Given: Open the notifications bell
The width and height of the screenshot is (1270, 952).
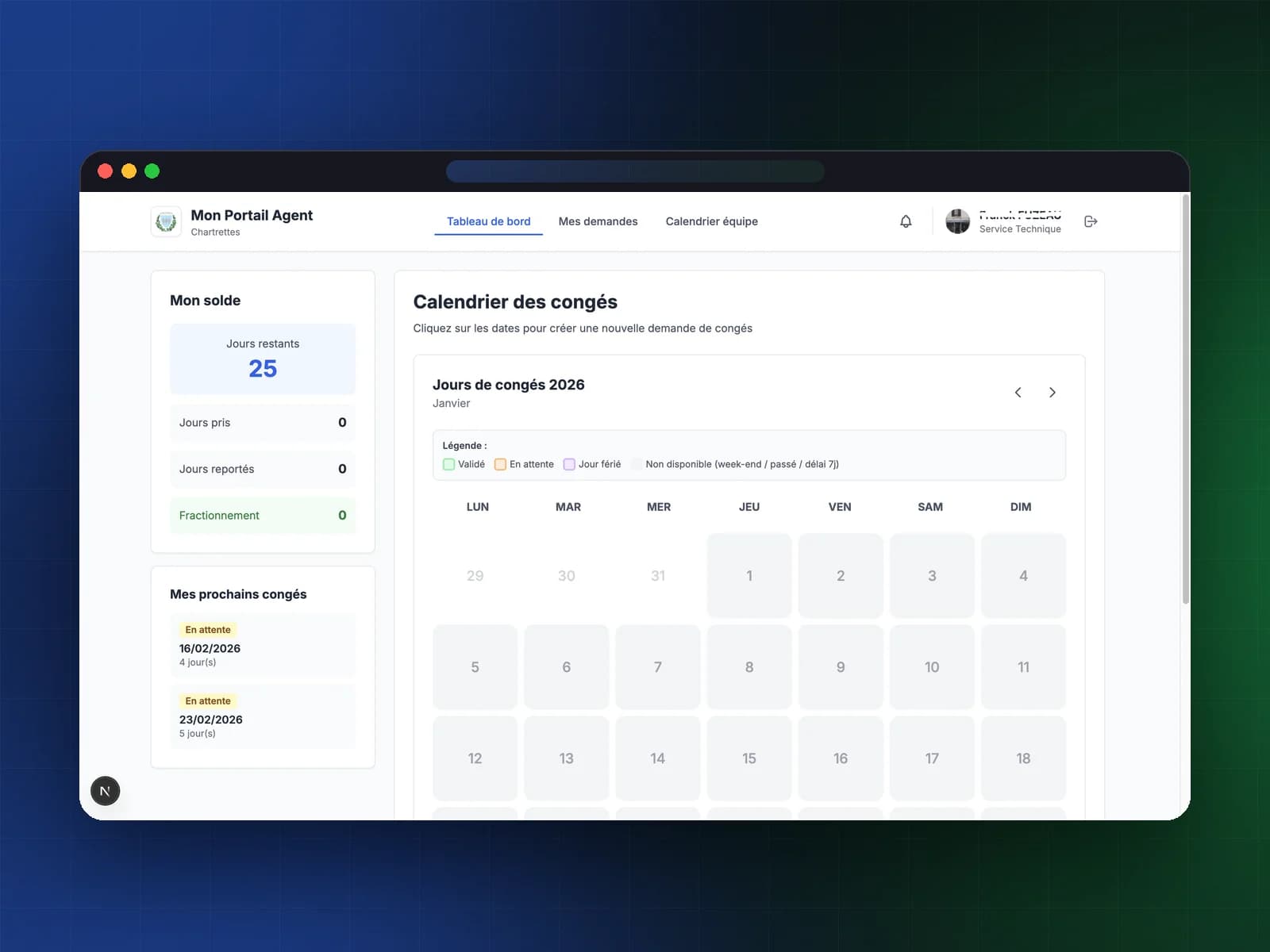Looking at the screenshot, I should [906, 221].
